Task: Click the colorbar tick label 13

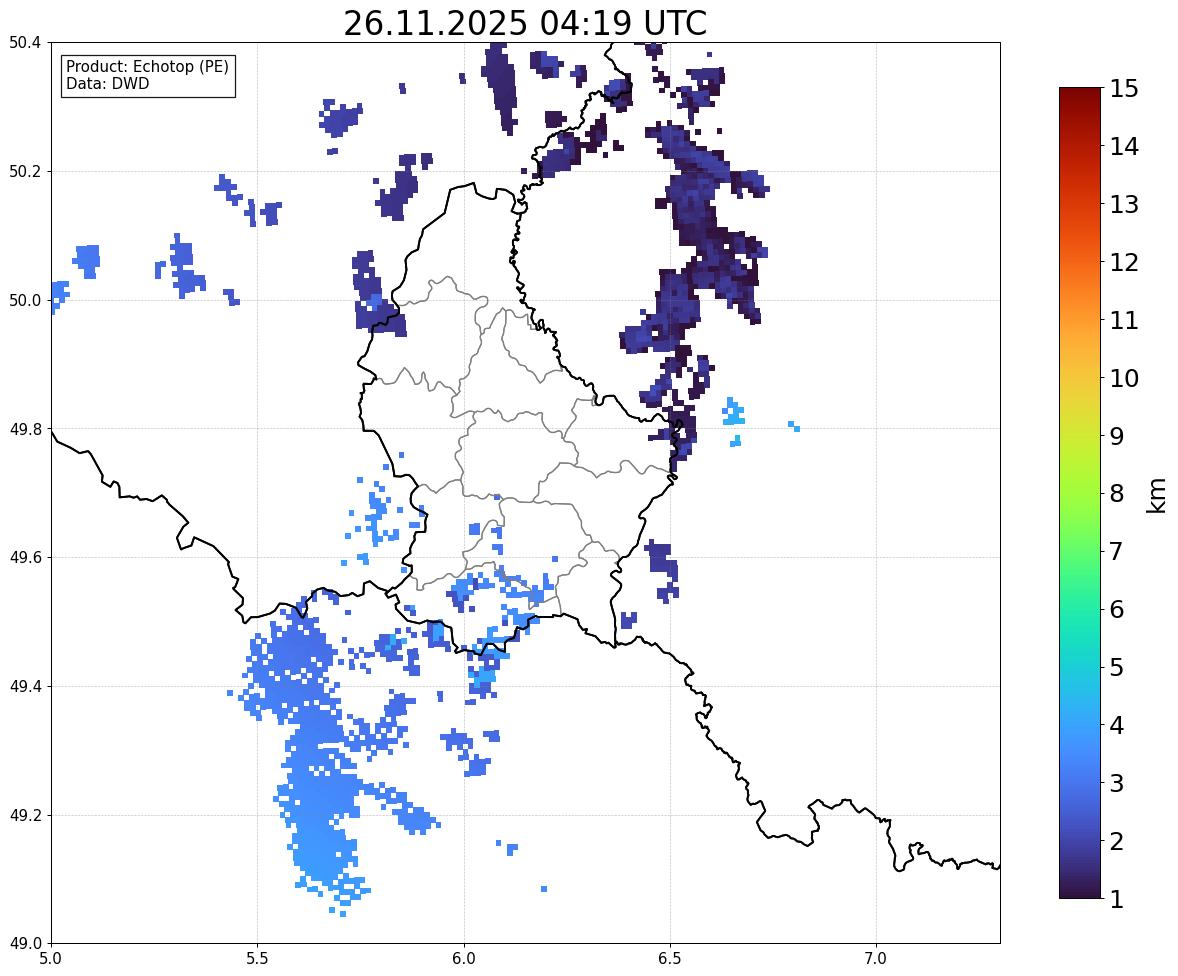Action: [x=1124, y=204]
